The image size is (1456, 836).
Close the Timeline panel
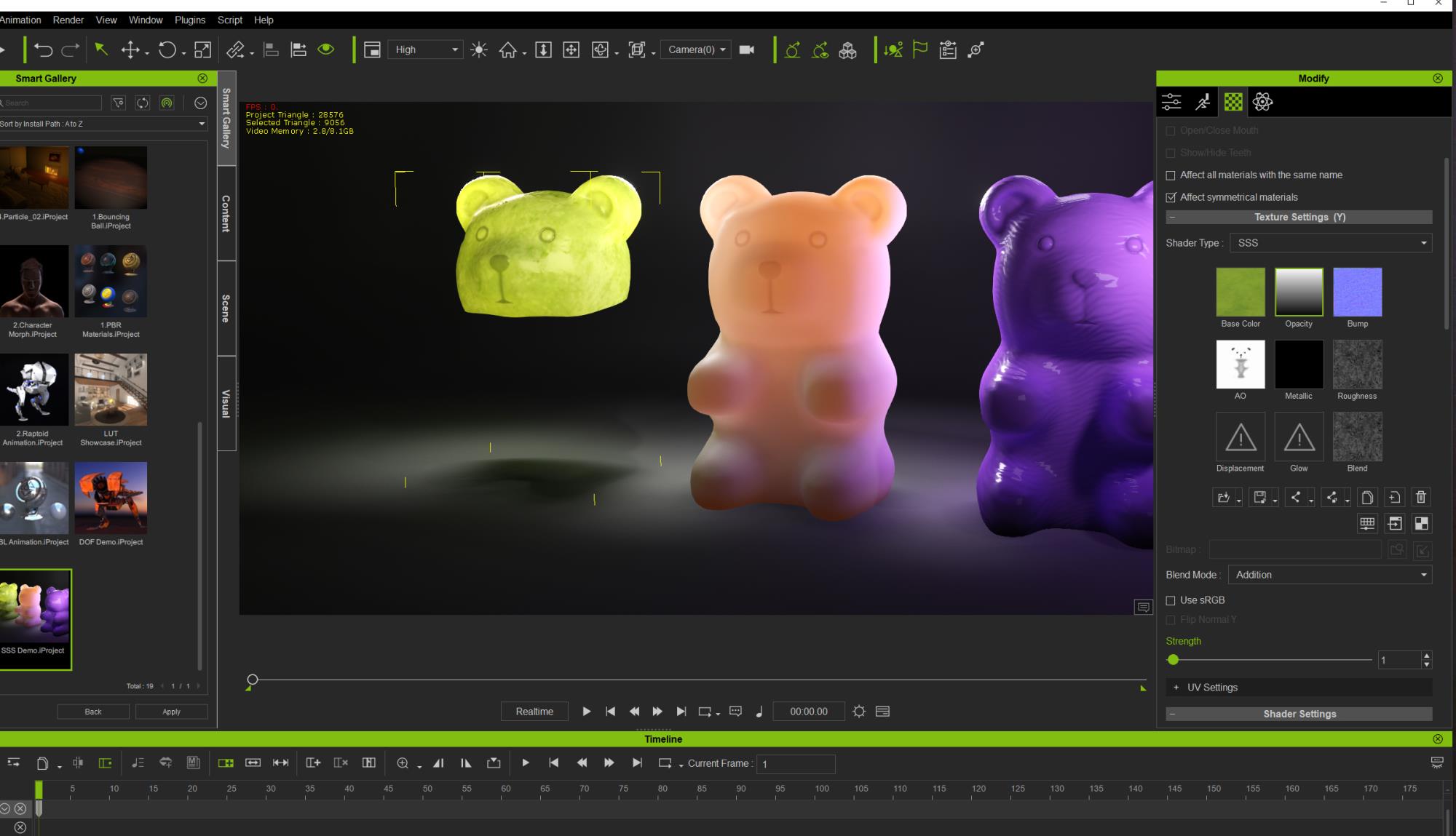(1437, 739)
